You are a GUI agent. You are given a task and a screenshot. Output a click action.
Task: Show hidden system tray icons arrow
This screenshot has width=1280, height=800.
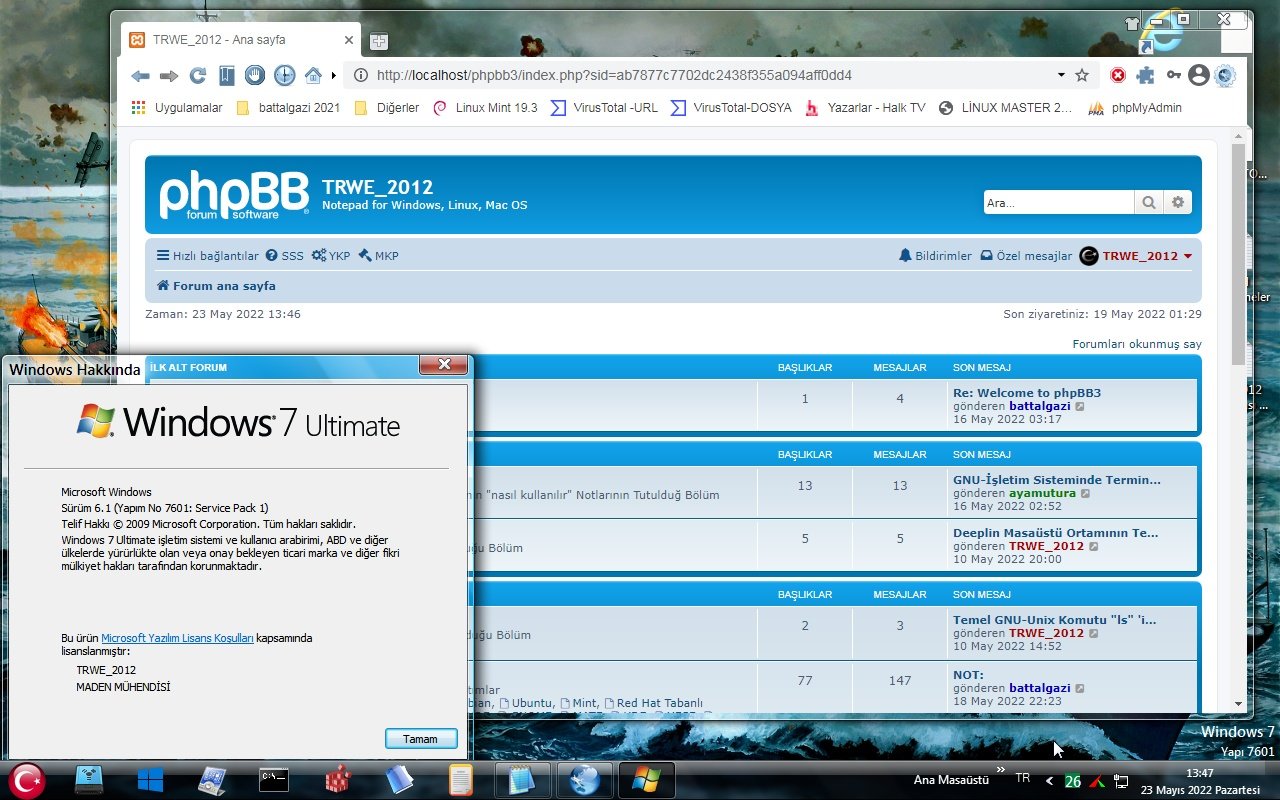[1049, 781]
